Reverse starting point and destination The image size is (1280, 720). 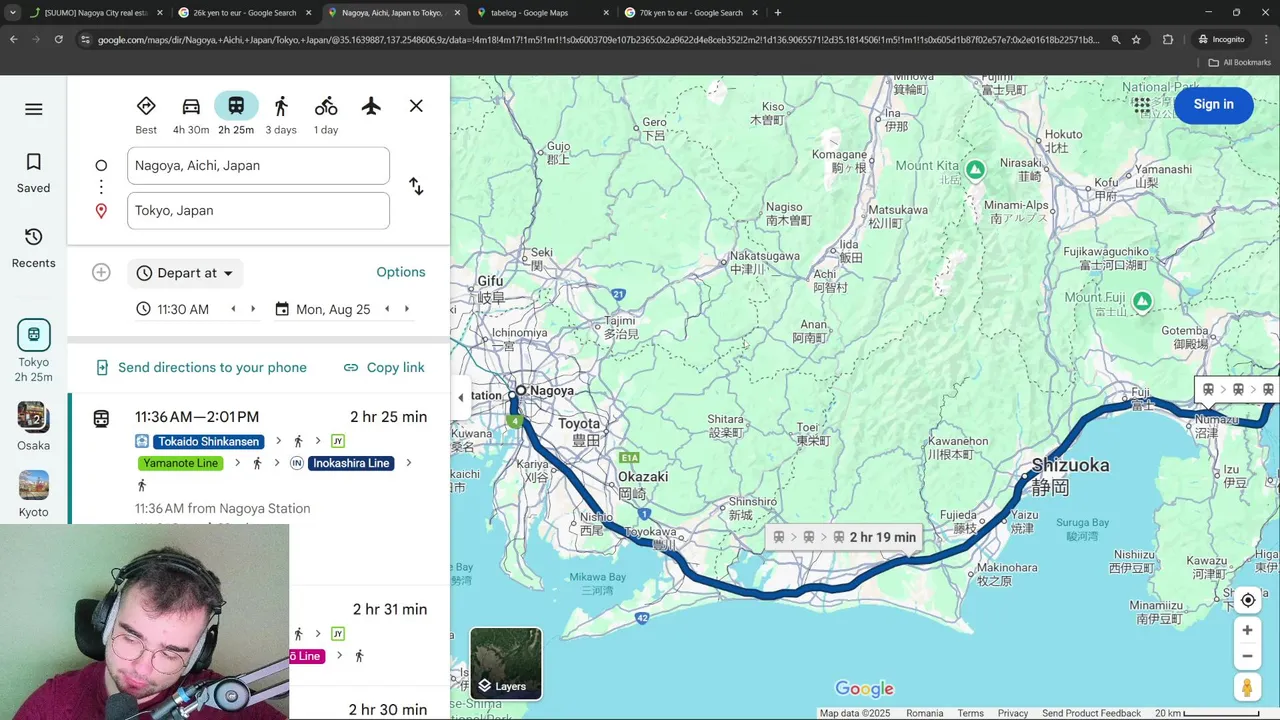tap(416, 187)
